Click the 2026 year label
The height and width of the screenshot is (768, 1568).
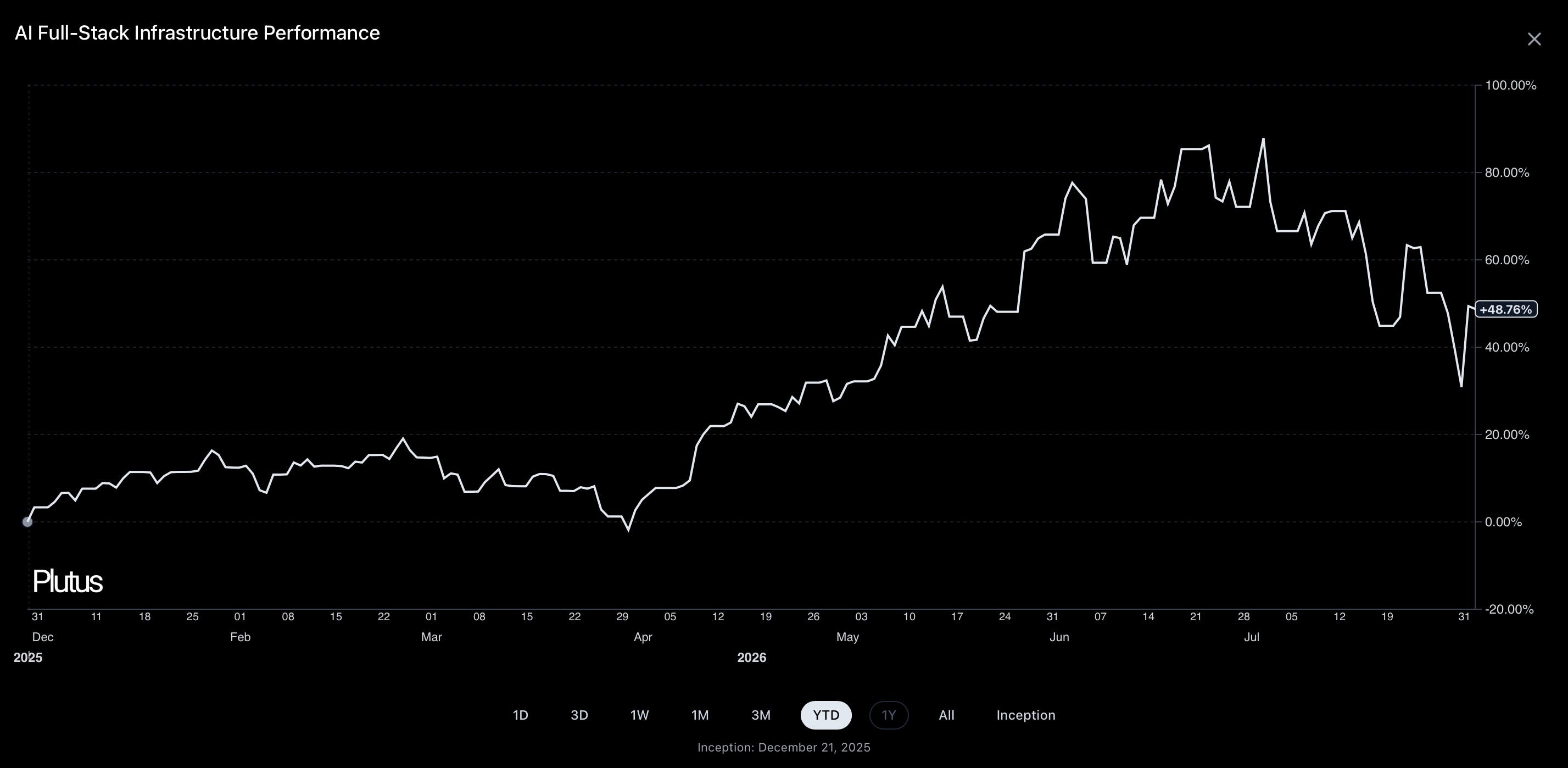click(x=752, y=658)
